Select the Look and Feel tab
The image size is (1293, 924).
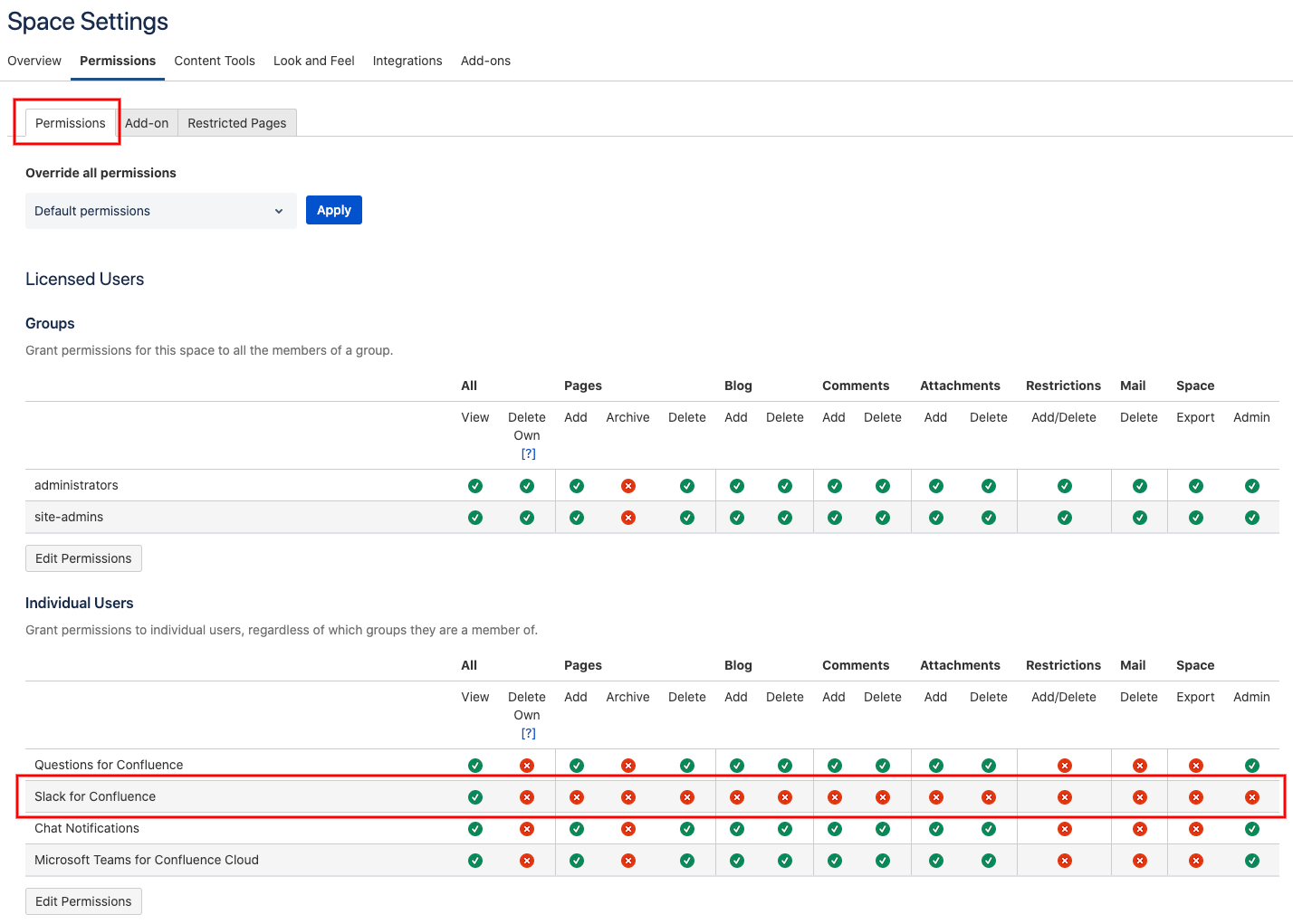pyautogui.click(x=313, y=61)
